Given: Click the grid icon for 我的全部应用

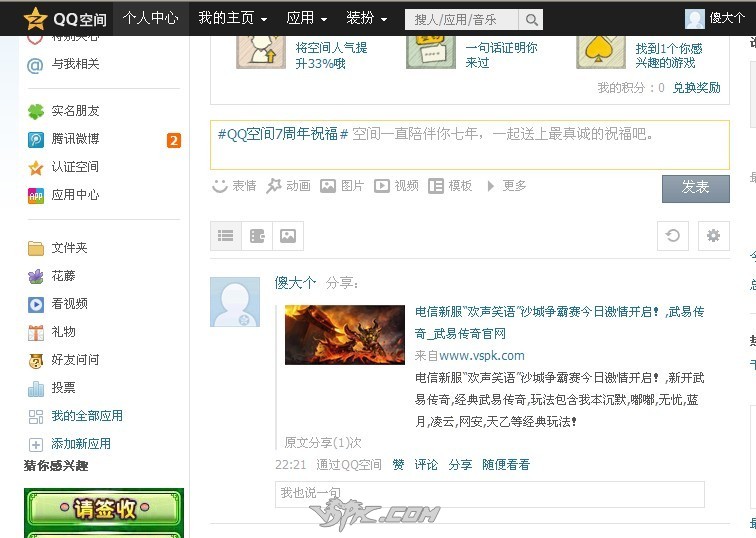Looking at the screenshot, I should click(x=36, y=417).
